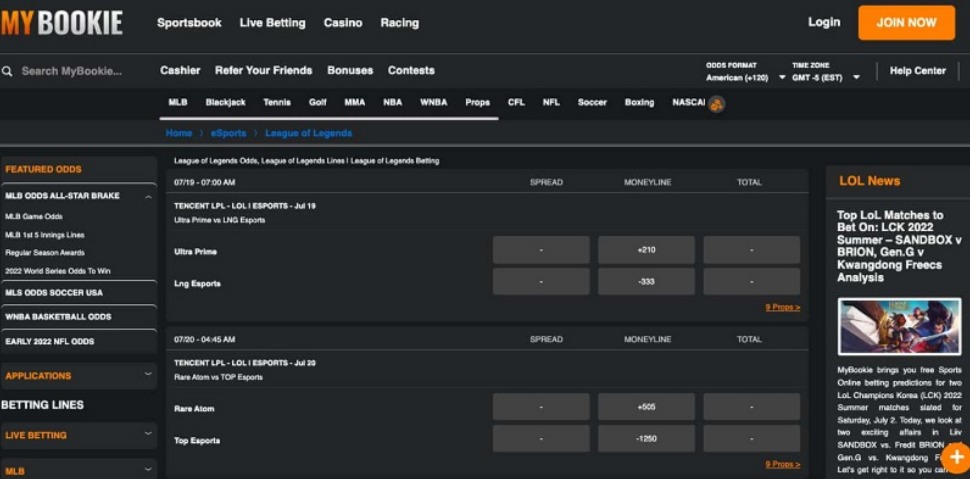Open the Casino menu item
This screenshot has height=479, width=970.
pos(343,22)
